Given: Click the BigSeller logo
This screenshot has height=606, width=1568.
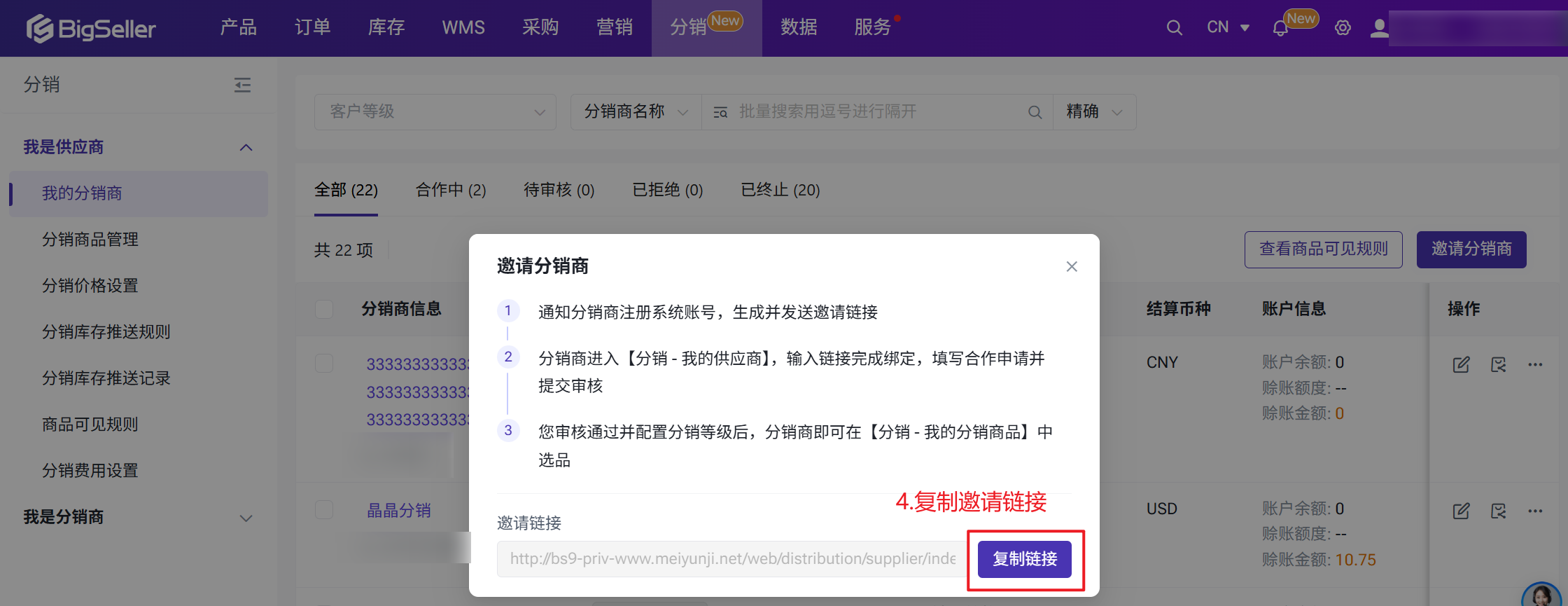Looking at the screenshot, I should click(91, 28).
